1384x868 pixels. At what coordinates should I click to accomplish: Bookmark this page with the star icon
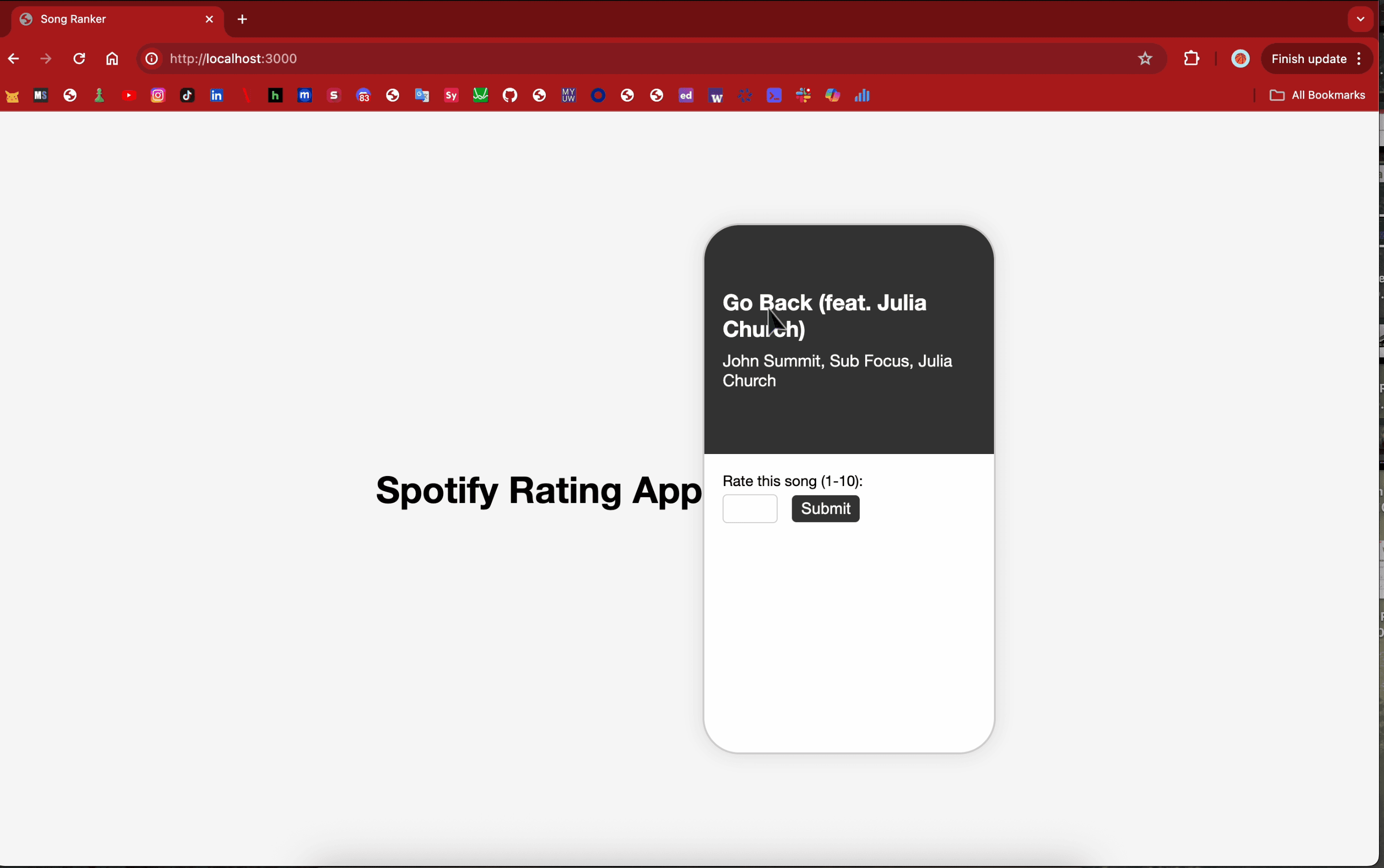point(1145,59)
